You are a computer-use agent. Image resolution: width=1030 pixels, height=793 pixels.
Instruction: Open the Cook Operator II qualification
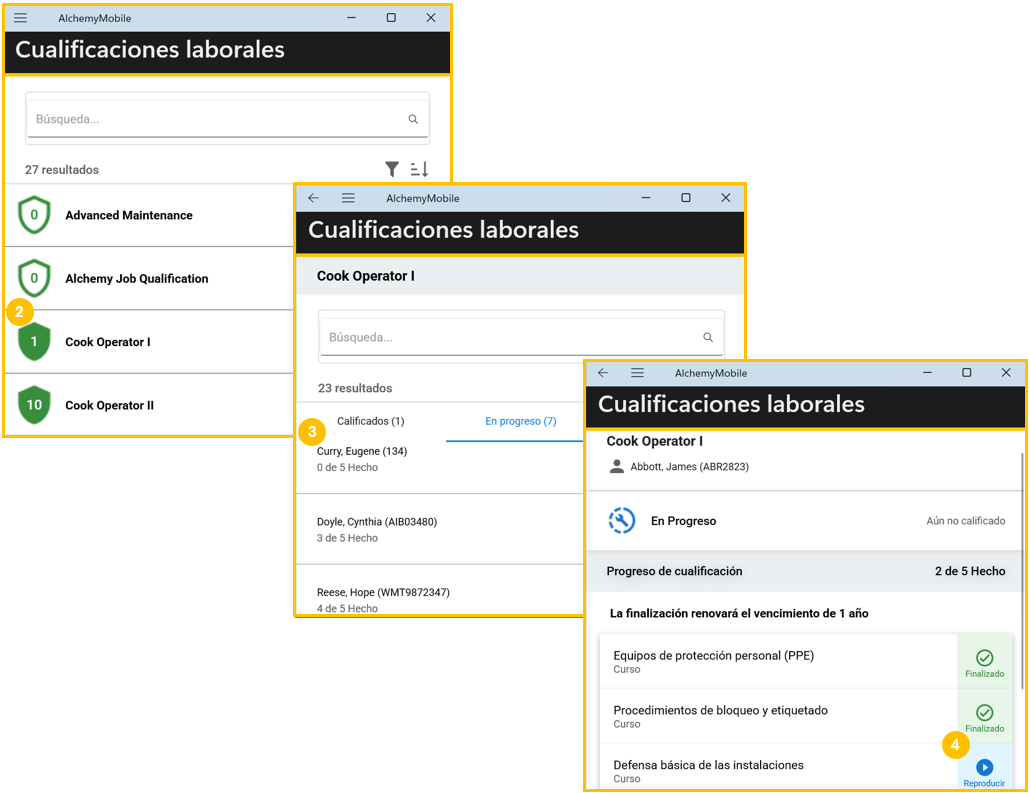pos(109,405)
